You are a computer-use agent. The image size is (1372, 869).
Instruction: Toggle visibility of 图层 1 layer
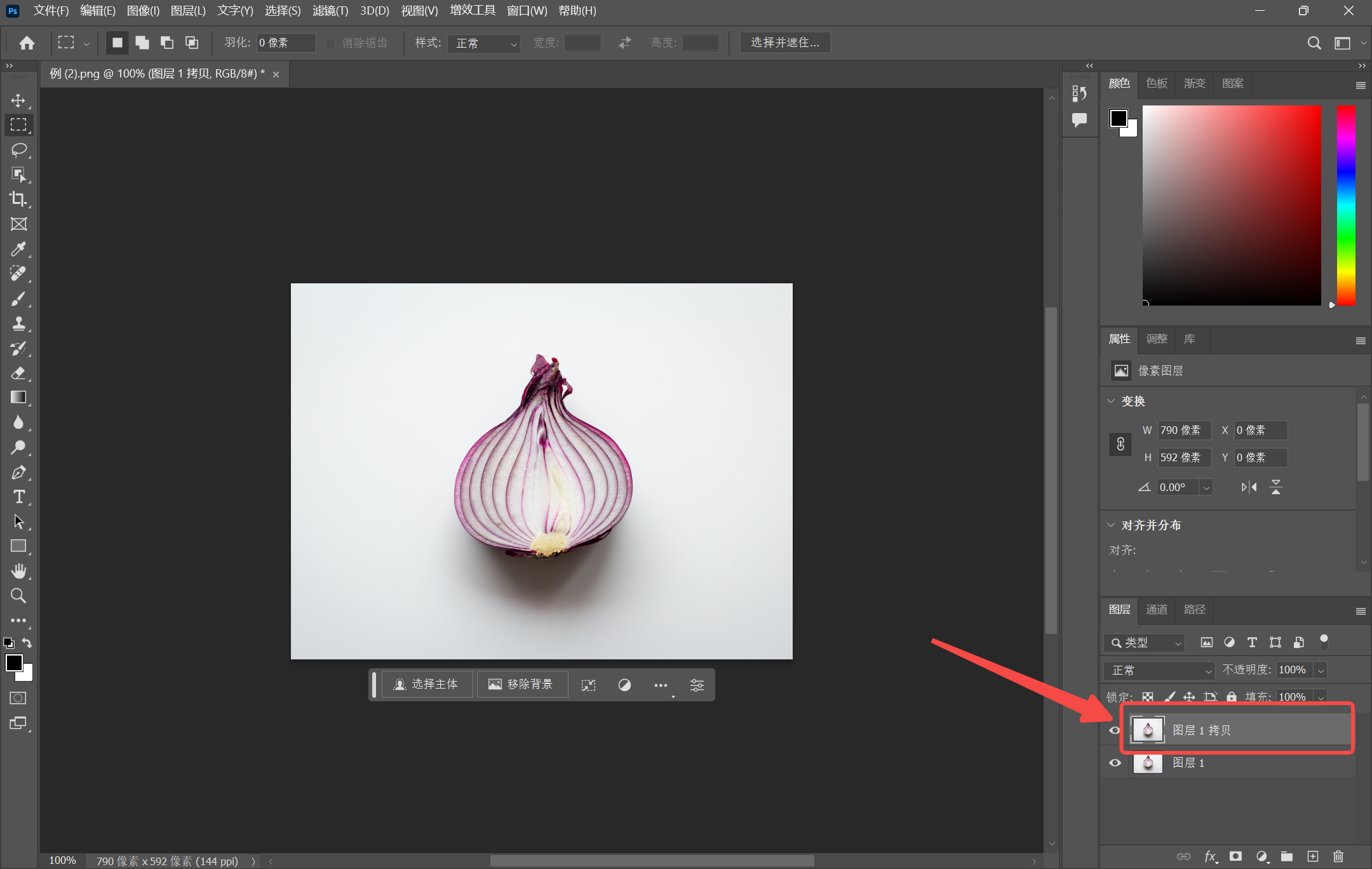click(1115, 762)
